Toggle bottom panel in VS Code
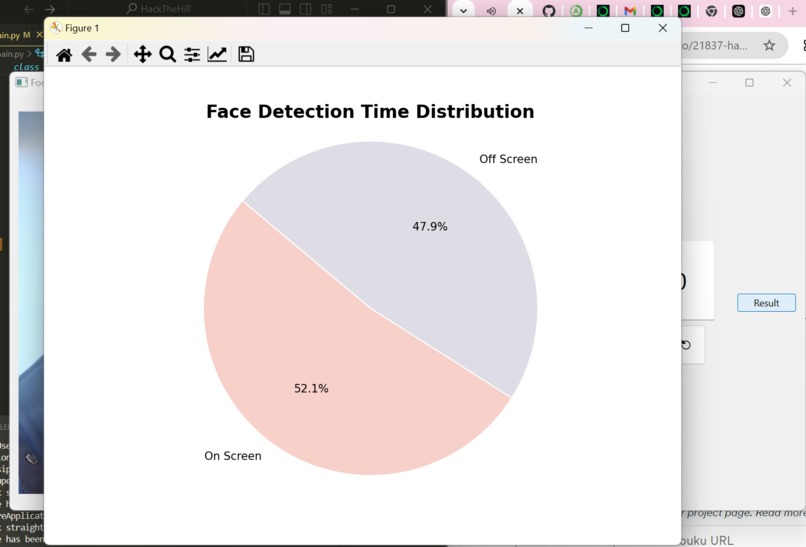 click(x=285, y=9)
